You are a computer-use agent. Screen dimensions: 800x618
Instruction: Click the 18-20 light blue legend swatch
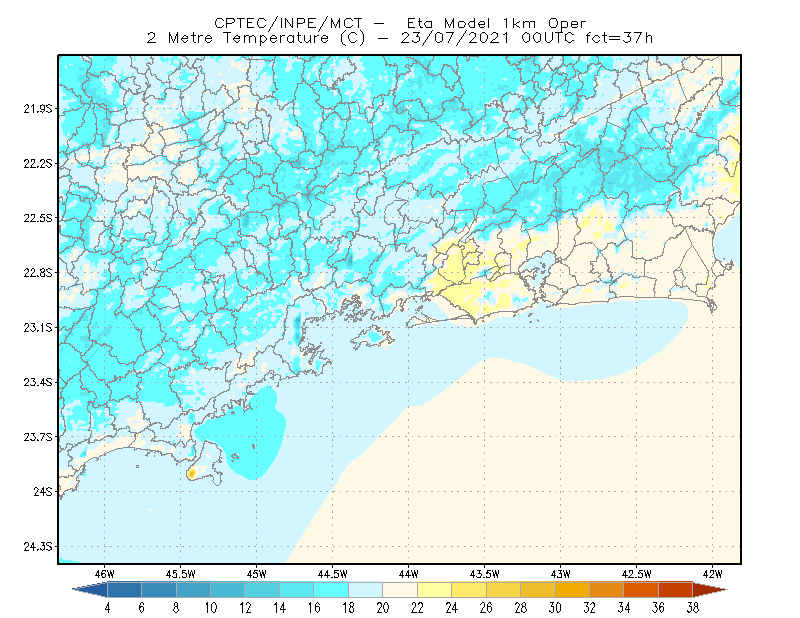click(366, 590)
